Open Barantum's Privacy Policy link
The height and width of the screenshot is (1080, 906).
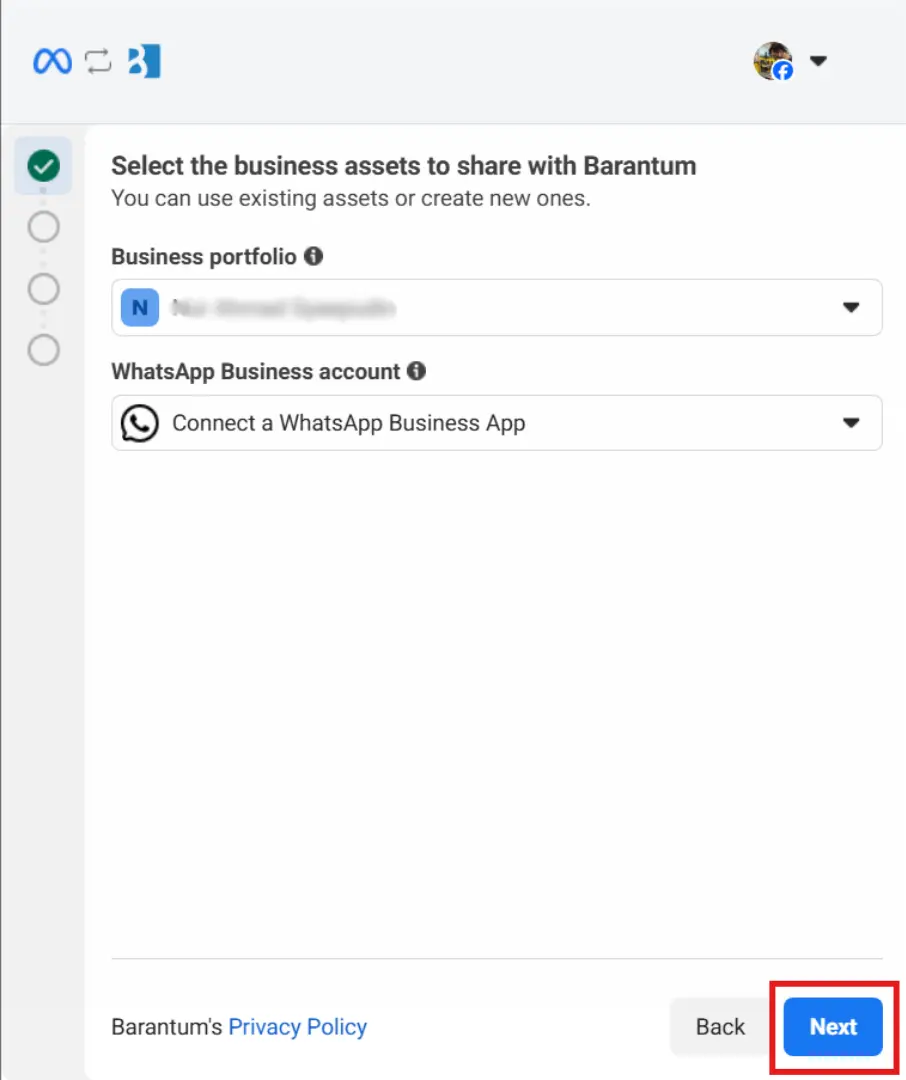point(297,1026)
